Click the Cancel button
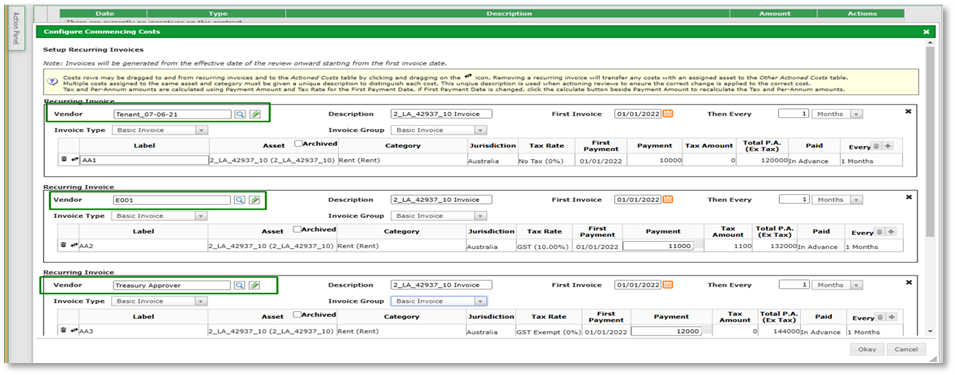The image size is (955, 375). tap(906, 349)
